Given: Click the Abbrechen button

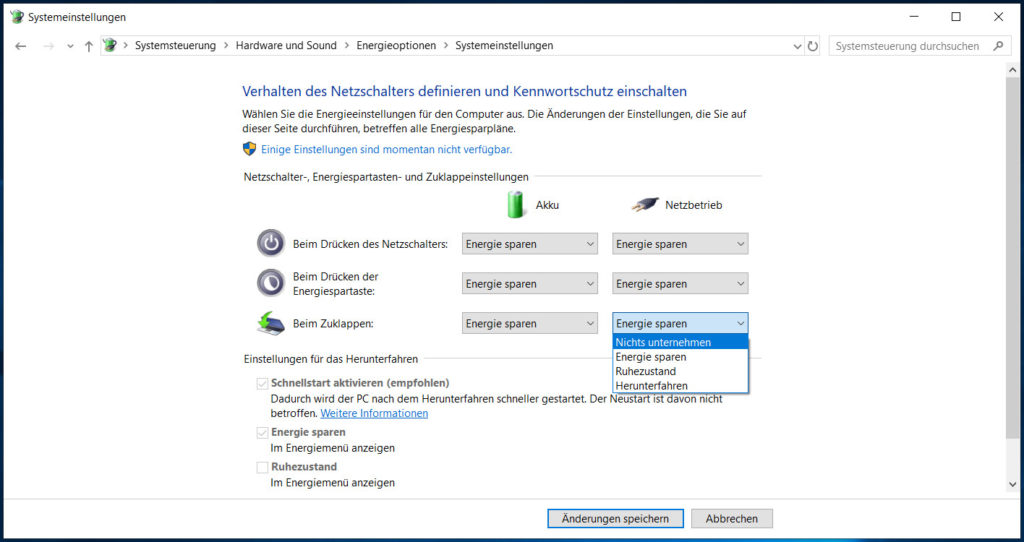Looking at the screenshot, I should [731, 518].
